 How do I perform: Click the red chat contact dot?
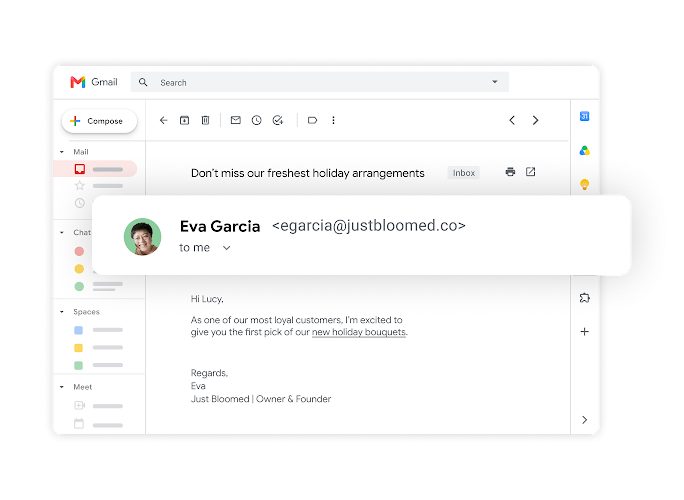click(x=79, y=251)
